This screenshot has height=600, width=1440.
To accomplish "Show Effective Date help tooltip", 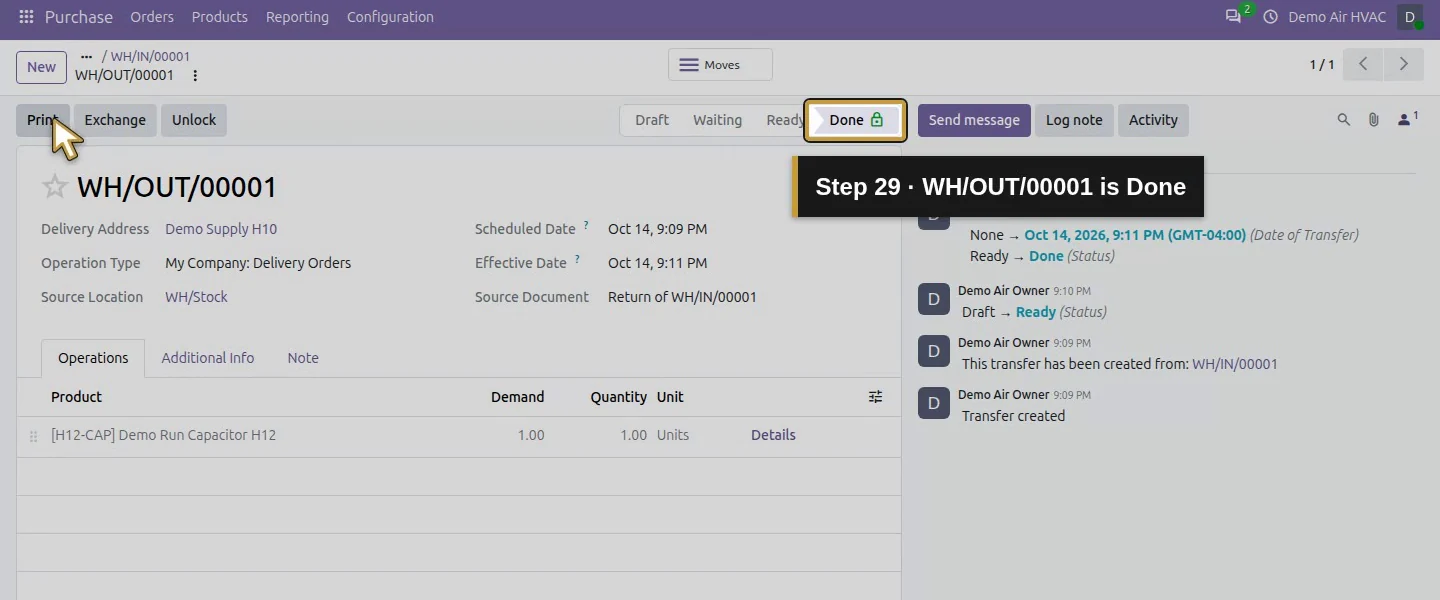I will [577, 259].
